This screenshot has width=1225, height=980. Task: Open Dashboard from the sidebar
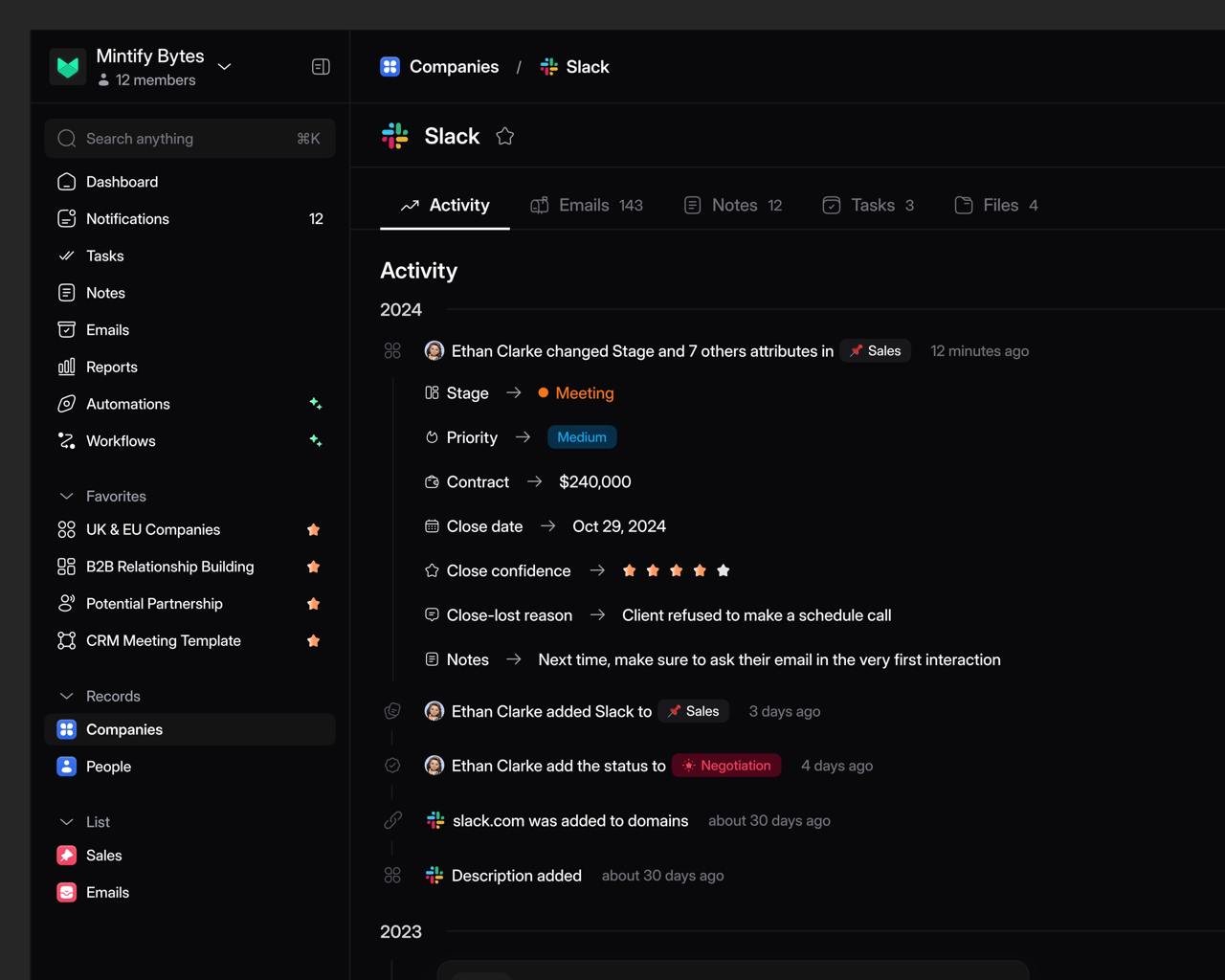[189, 182]
